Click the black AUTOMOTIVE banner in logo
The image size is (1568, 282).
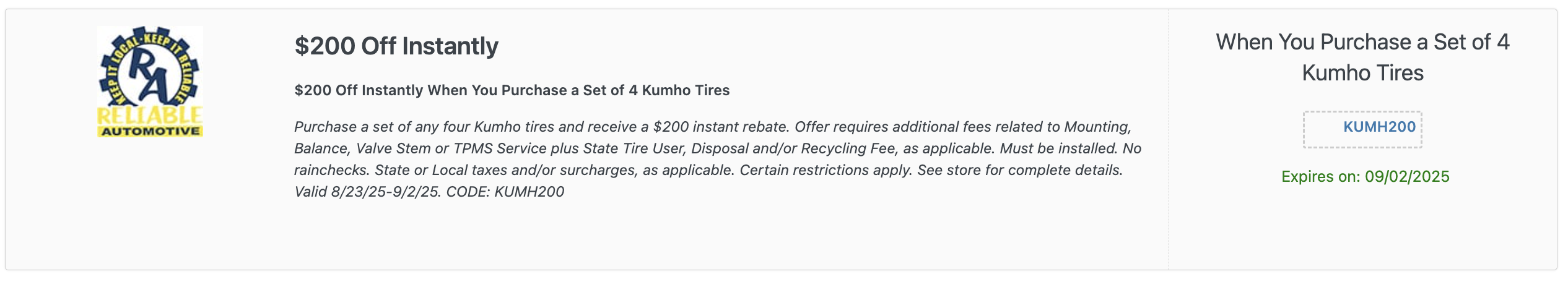pyautogui.click(x=150, y=131)
